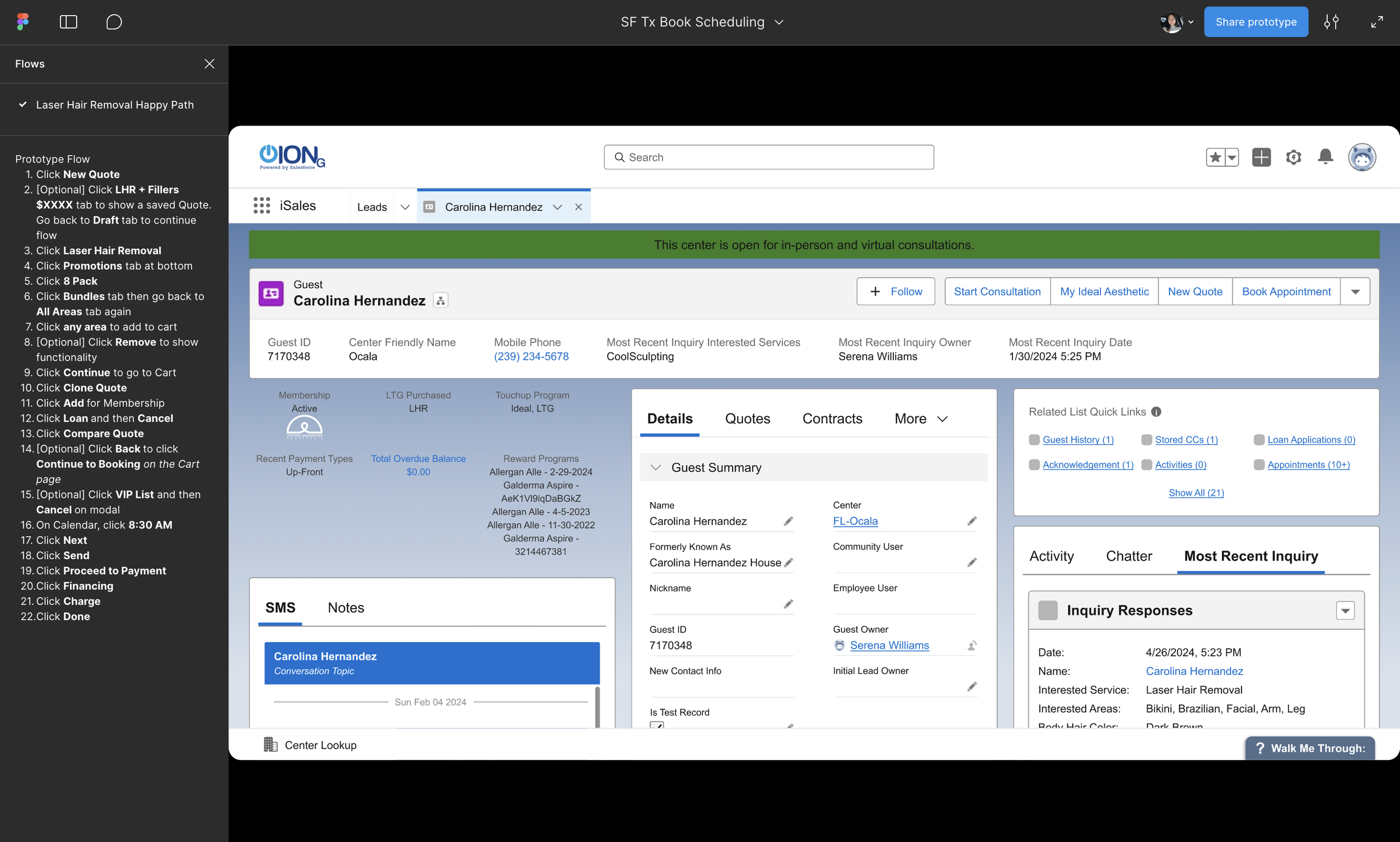Image resolution: width=1400 pixels, height=842 pixels.
Task: Click the New Quote button
Action: point(1194,292)
